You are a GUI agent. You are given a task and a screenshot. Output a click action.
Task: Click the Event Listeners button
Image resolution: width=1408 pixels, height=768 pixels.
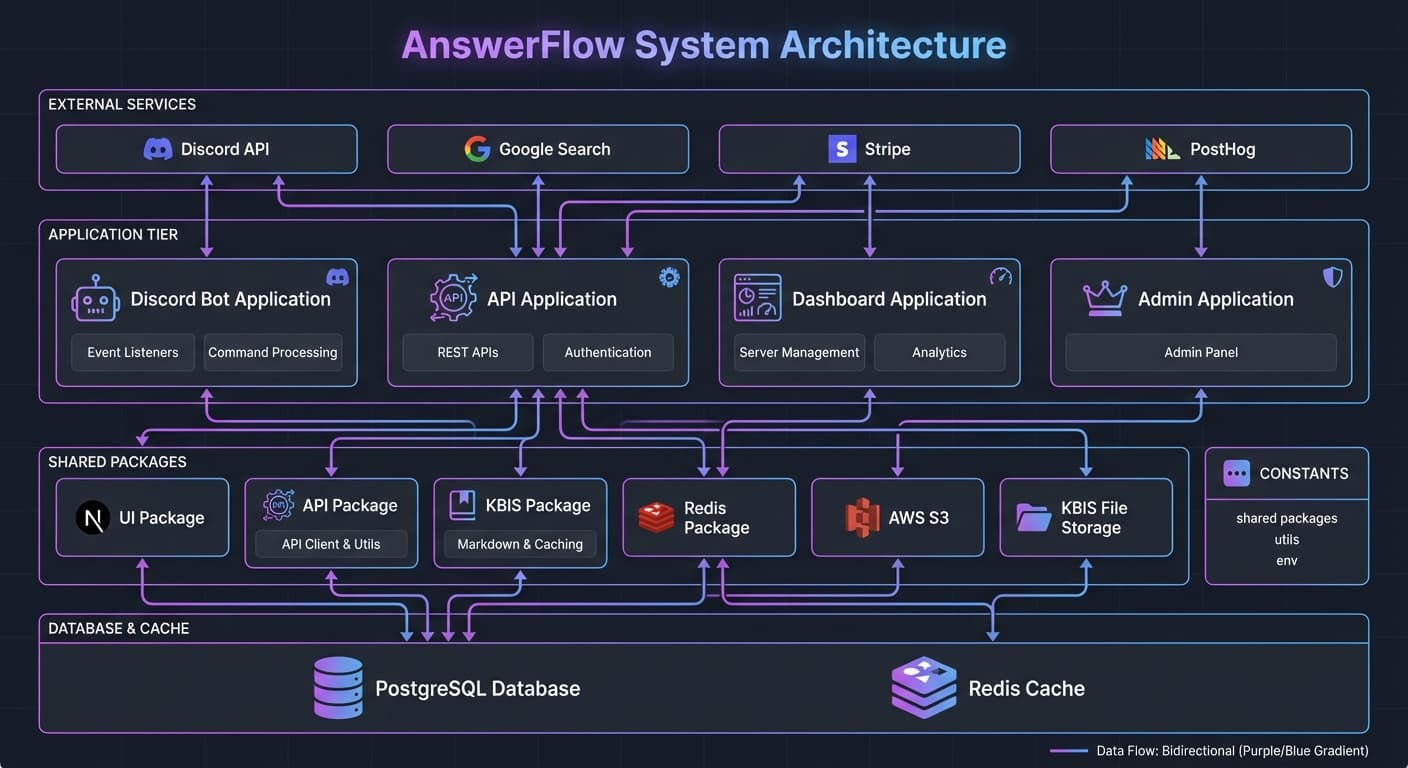132,352
